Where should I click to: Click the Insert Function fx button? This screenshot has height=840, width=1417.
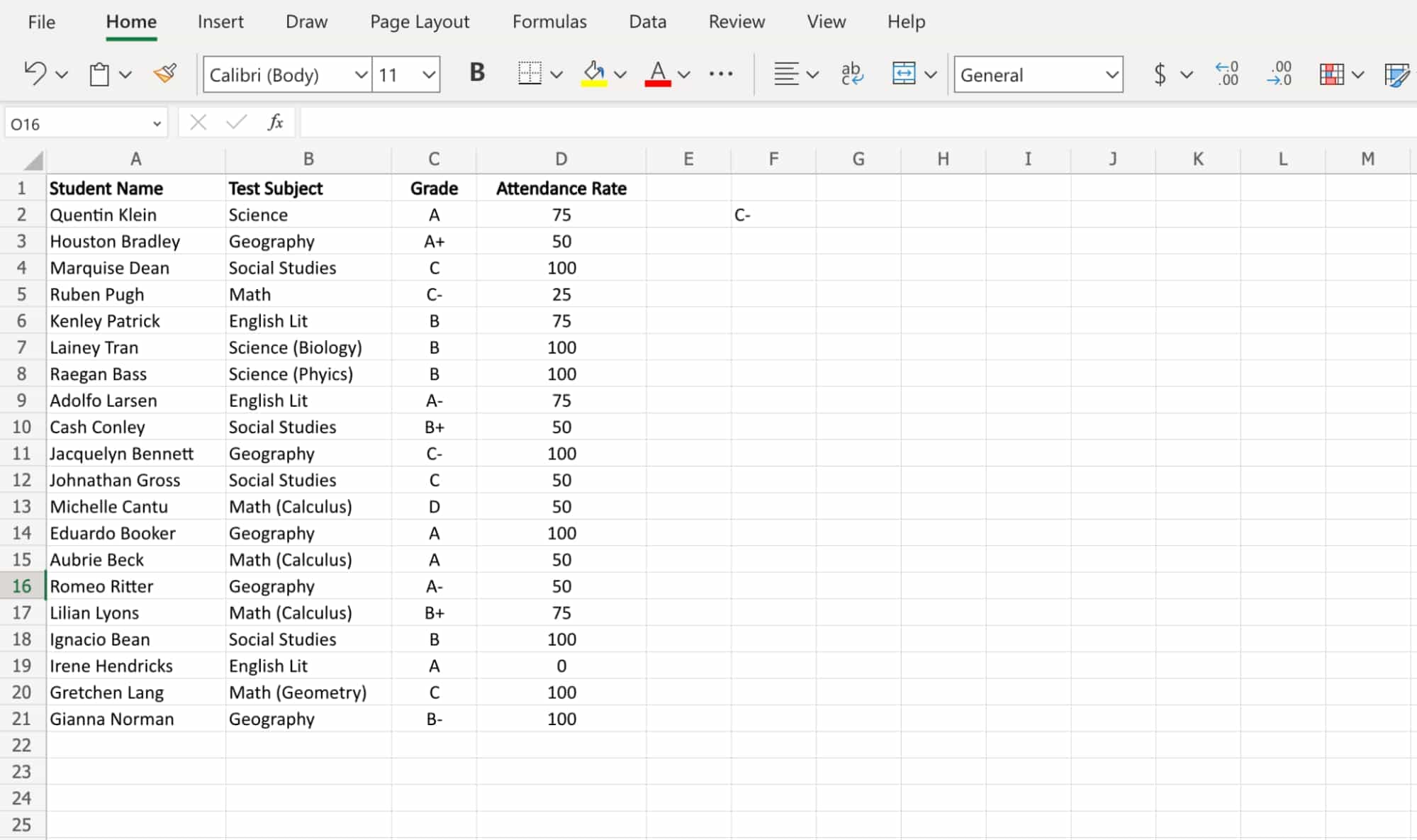pyautogui.click(x=276, y=122)
